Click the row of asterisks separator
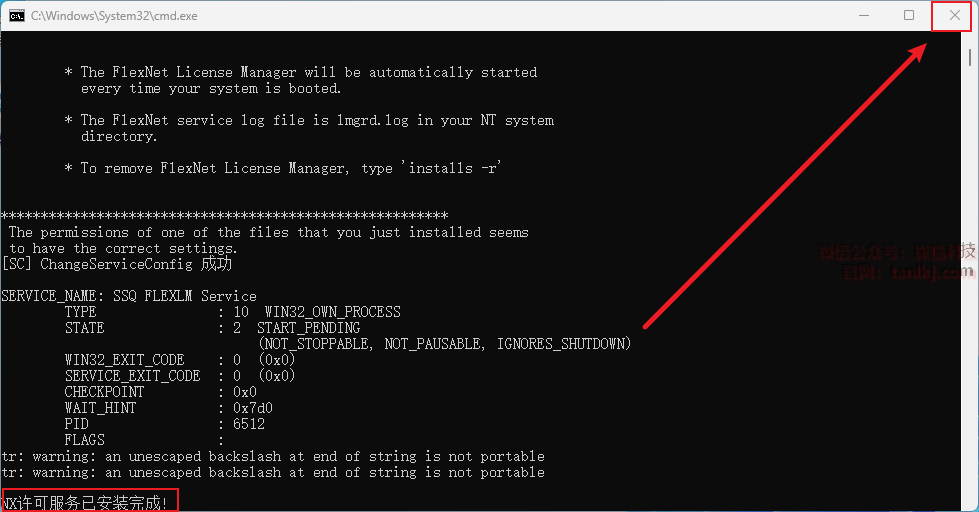This screenshot has height=512, width=979. click(224, 216)
